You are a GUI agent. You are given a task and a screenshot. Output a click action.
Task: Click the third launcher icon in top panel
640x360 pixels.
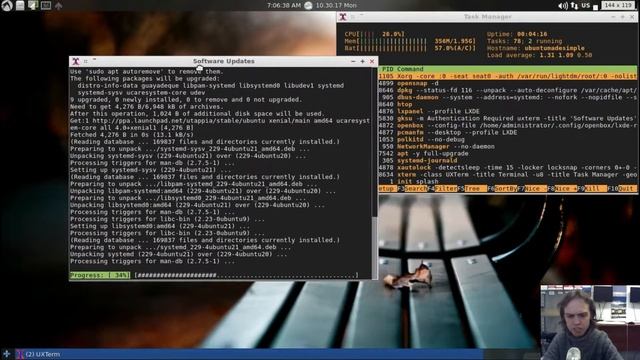(33, 5)
